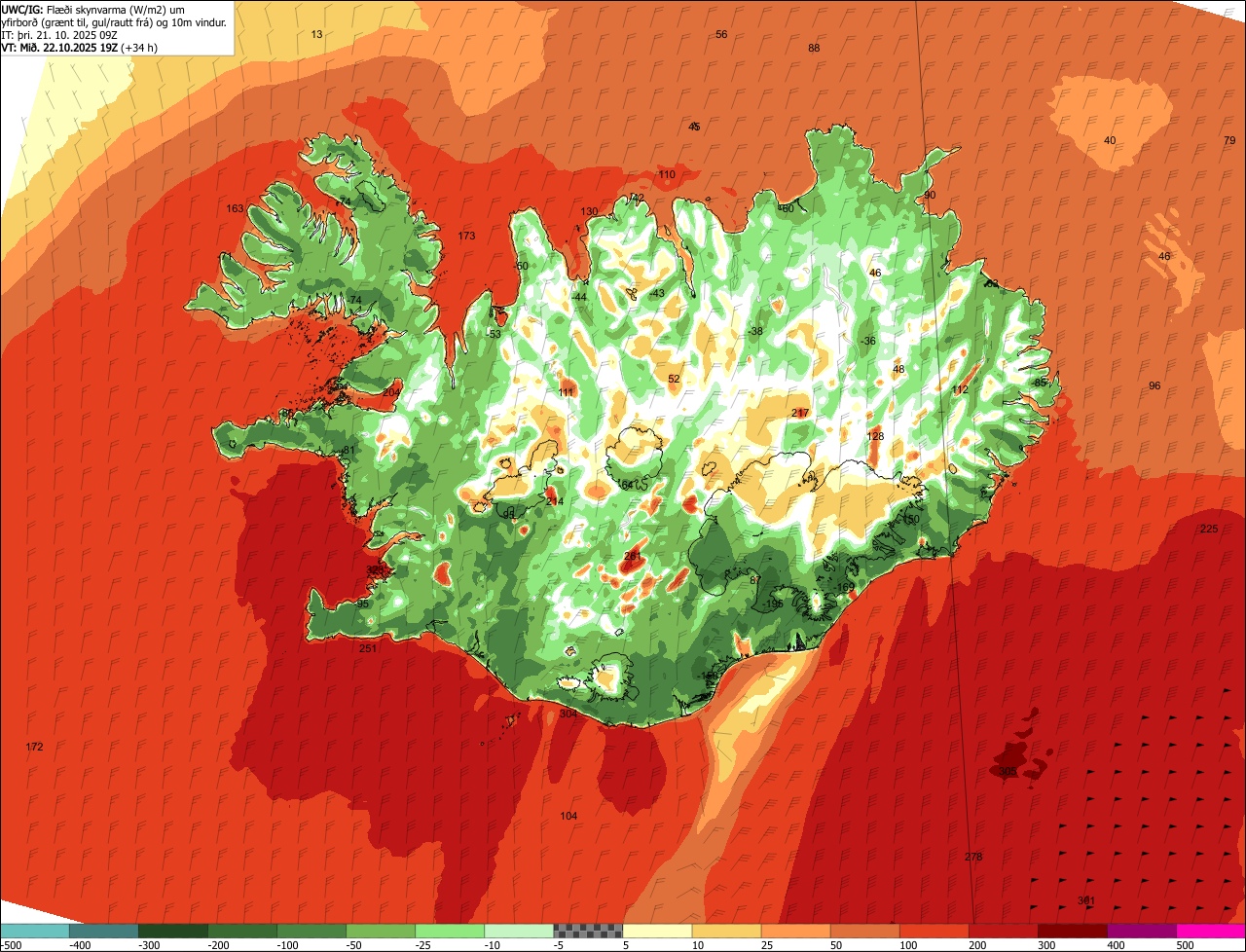This screenshot has width=1246, height=952.
Task: Click the magenta legend swatch above 500
Action: pyautogui.click(x=1211, y=931)
